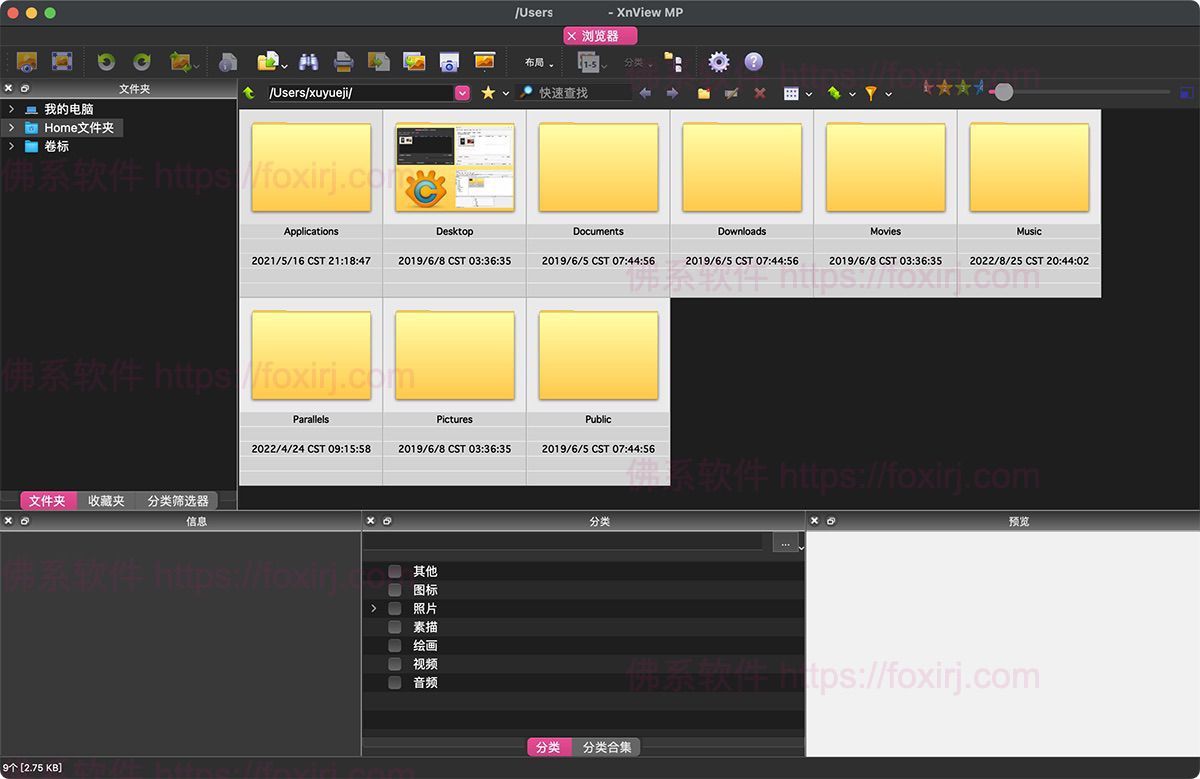
Task: Click the purple help question mark icon
Action: coord(753,62)
